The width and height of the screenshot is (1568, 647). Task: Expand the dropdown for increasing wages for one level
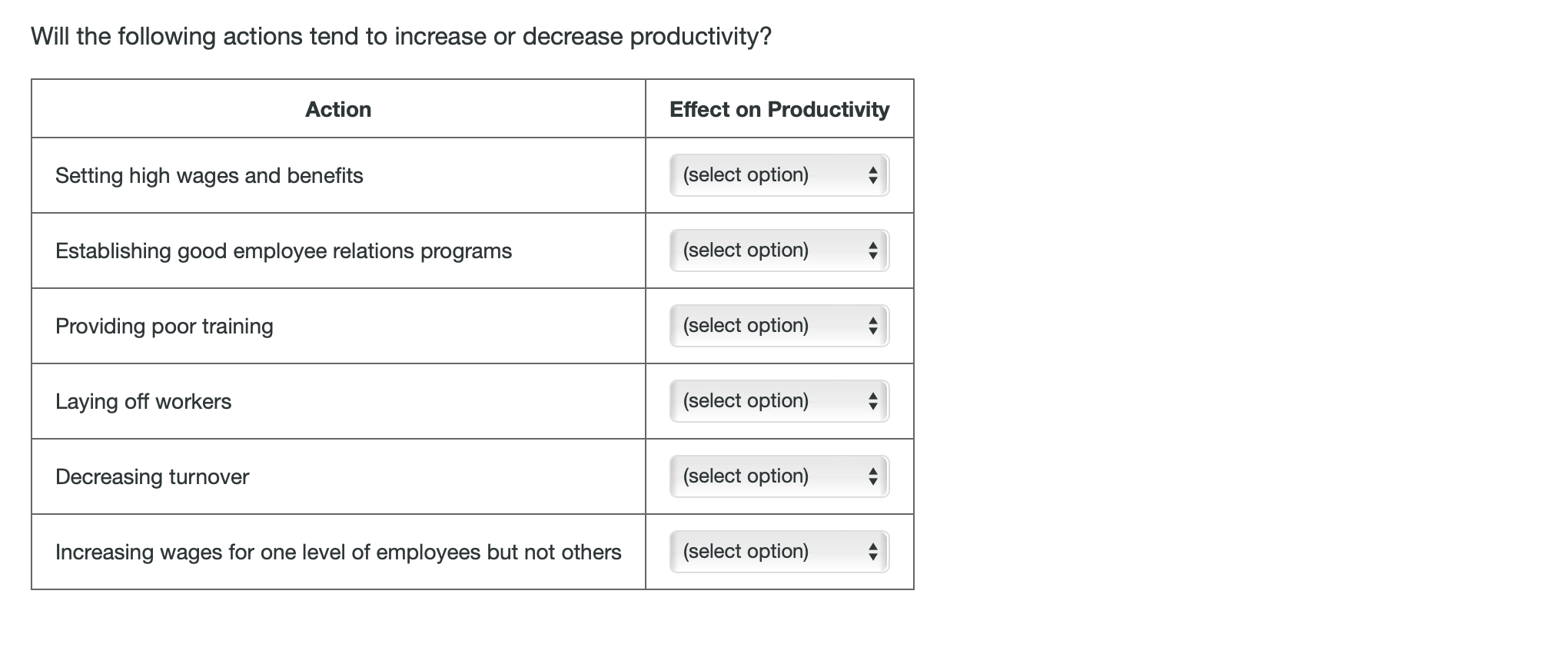(x=778, y=551)
